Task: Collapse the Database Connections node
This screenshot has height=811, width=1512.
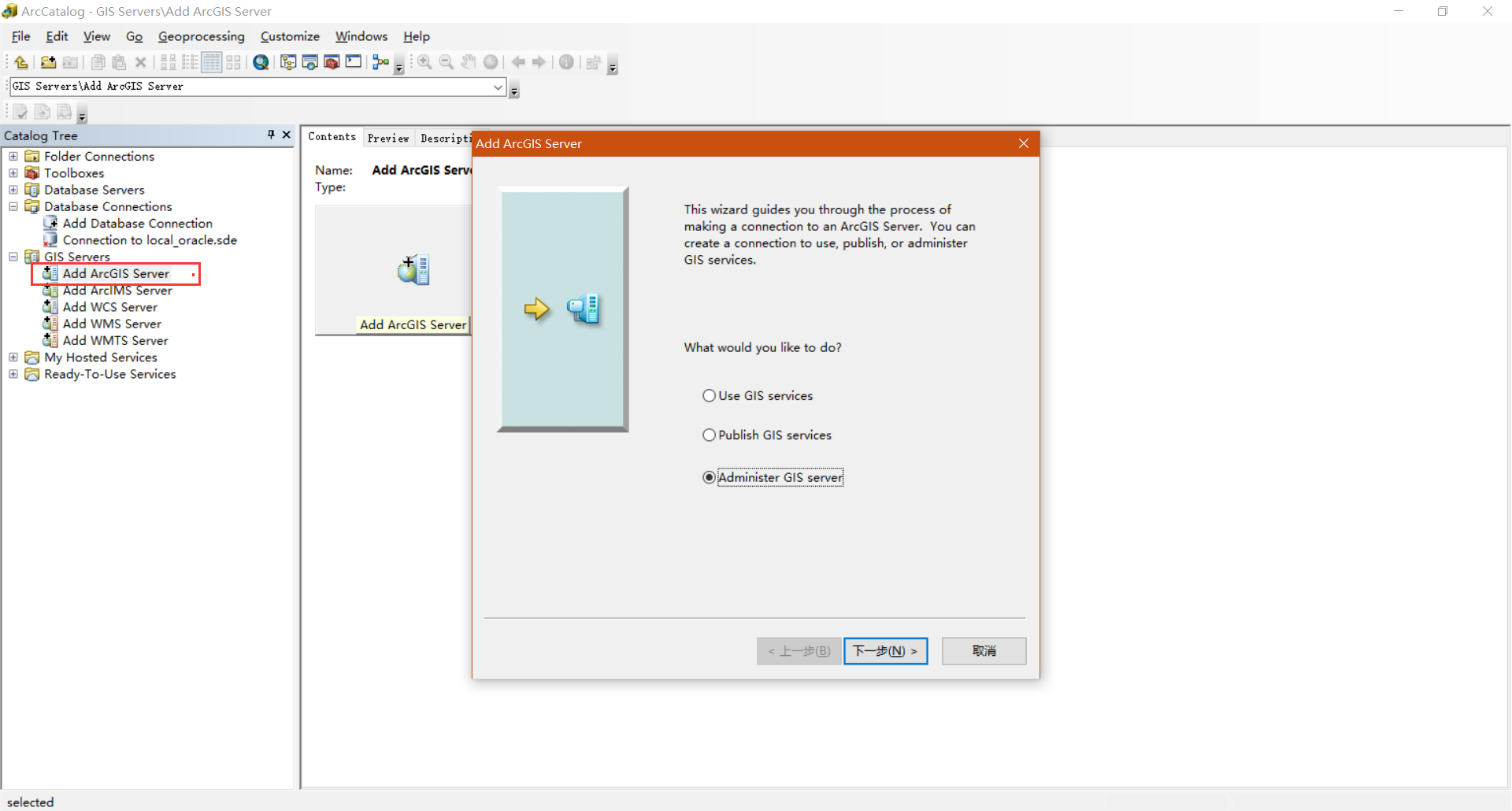Action: [13, 206]
